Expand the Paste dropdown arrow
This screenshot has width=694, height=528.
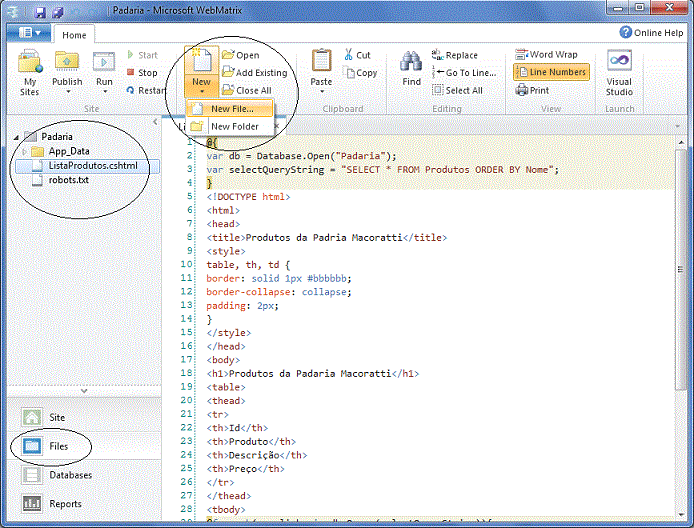[322, 92]
